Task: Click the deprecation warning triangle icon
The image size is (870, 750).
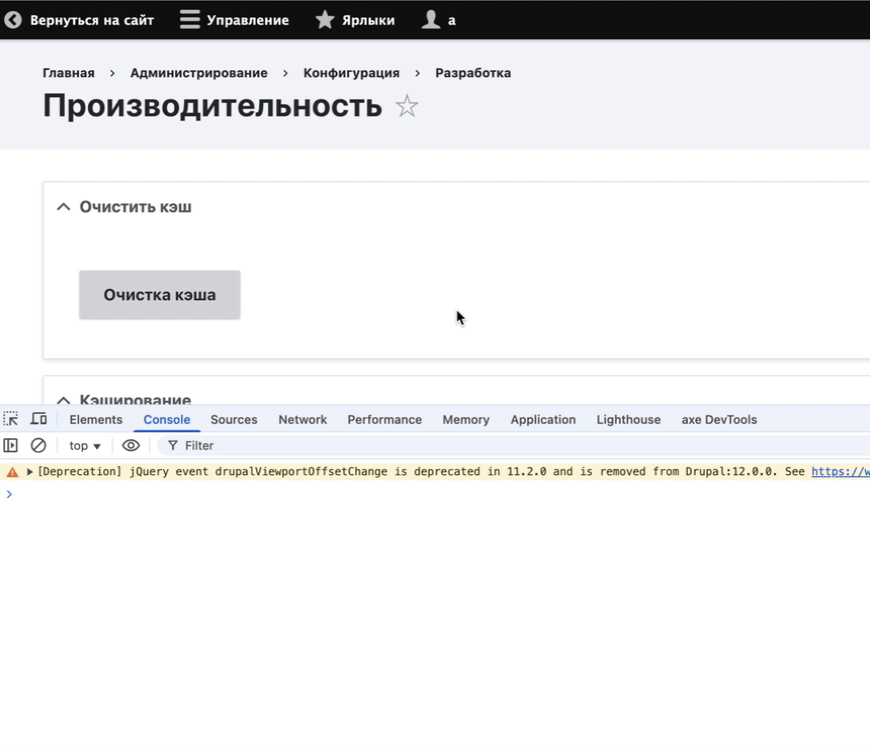Action: tap(12, 472)
